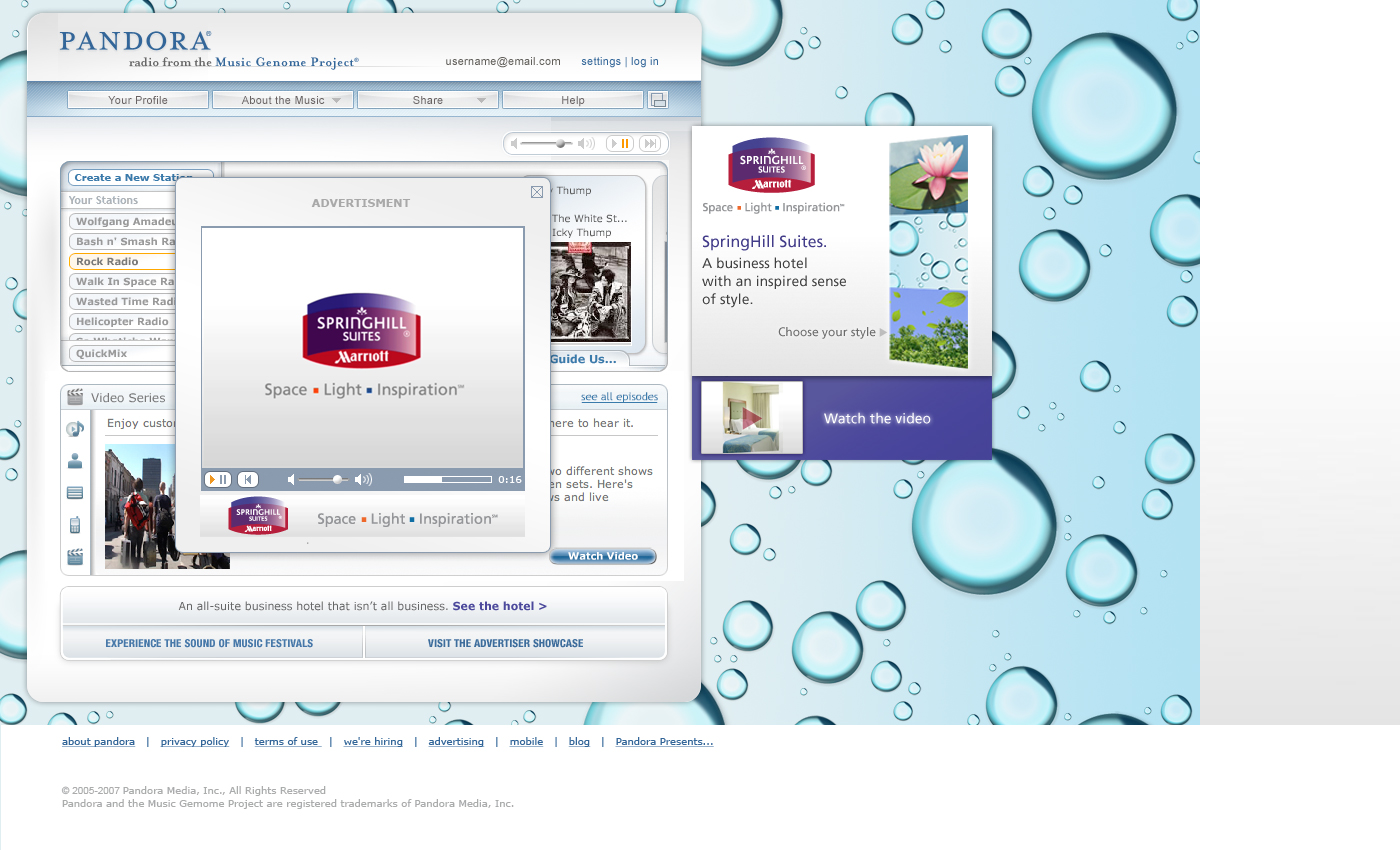Image resolution: width=1400 pixels, height=850 pixels.
Task: Select the QuickMix station
Action: 123,353
